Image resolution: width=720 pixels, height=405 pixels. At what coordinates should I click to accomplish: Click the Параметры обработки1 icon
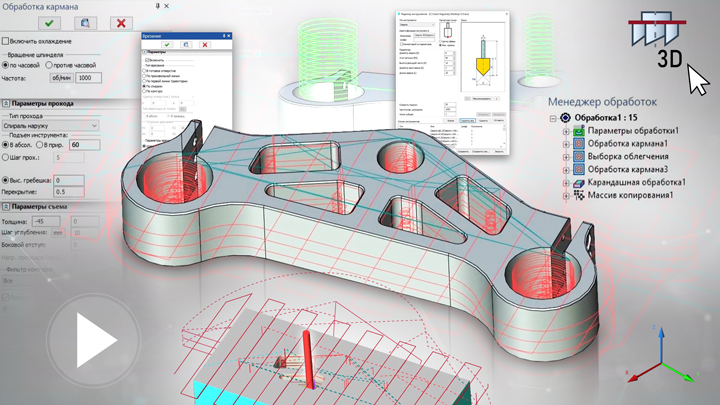pyautogui.click(x=579, y=131)
